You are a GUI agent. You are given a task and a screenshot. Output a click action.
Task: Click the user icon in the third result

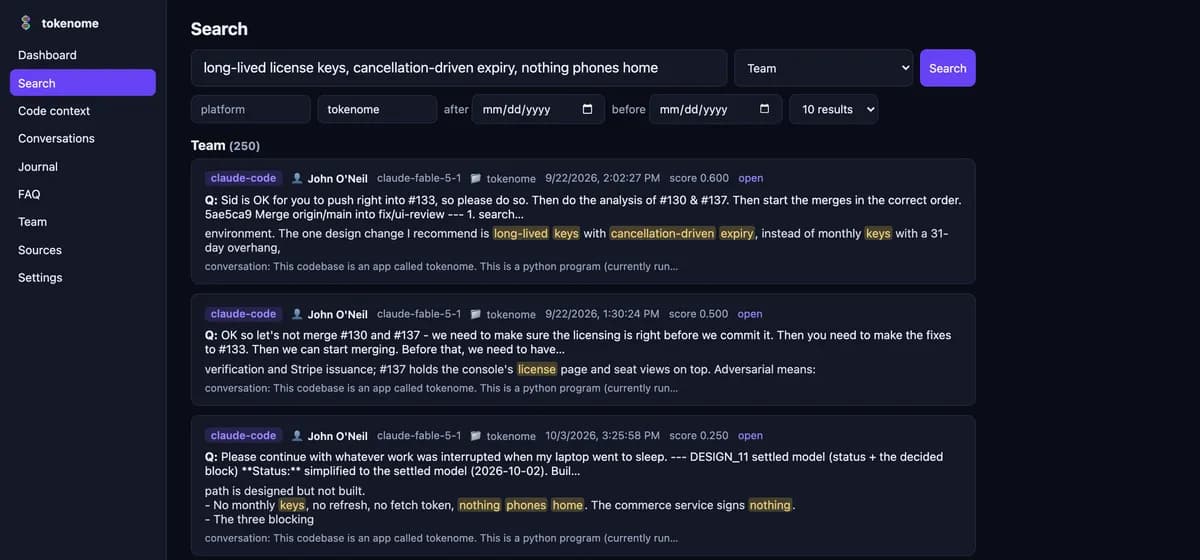(x=297, y=436)
